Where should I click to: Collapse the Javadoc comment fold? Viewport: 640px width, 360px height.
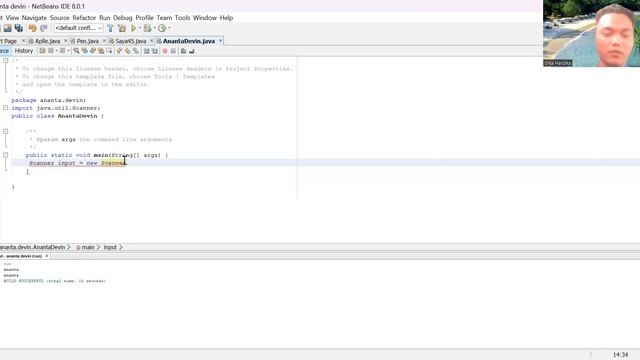pos(6,131)
